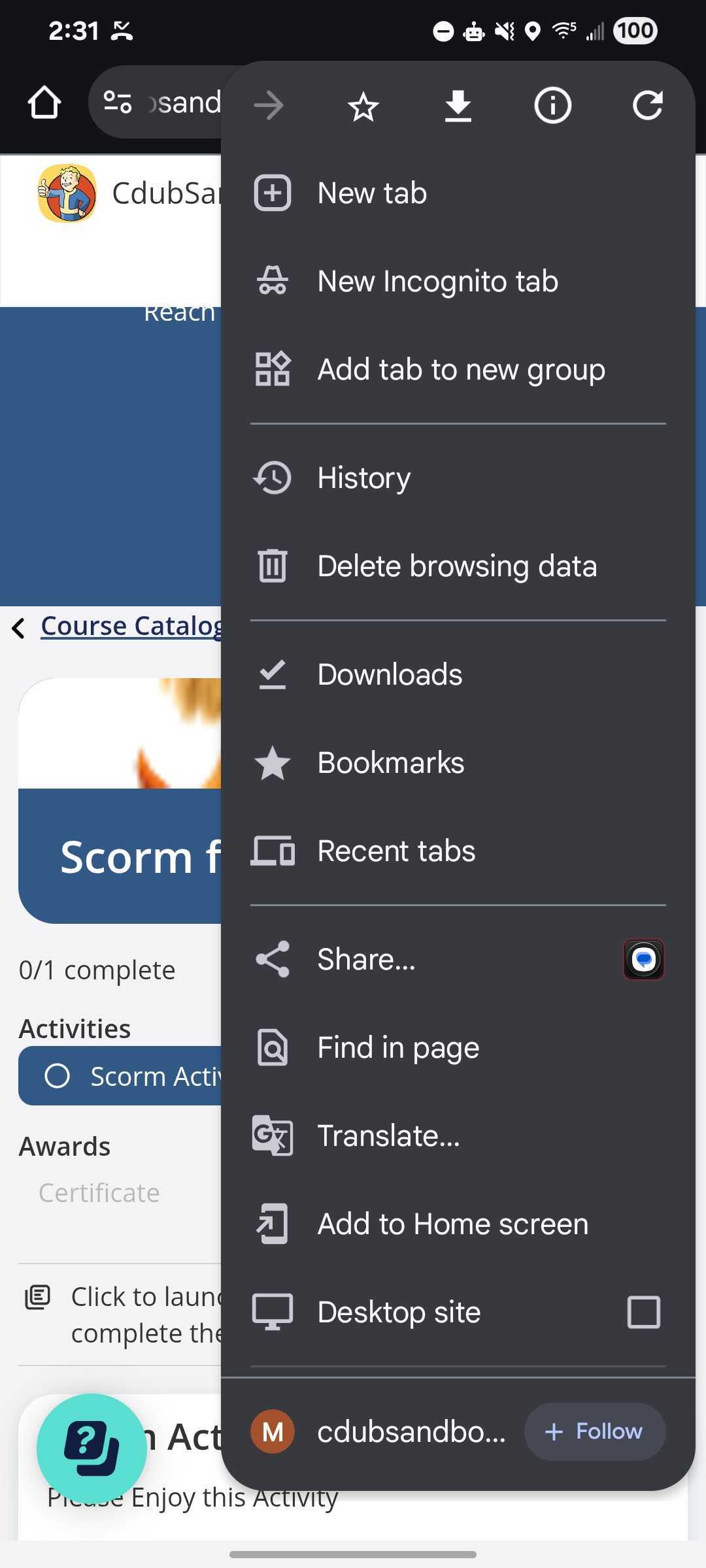Select New tab menu entry
This screenshot has height=1568, width=706.
(x=458, y=193)
